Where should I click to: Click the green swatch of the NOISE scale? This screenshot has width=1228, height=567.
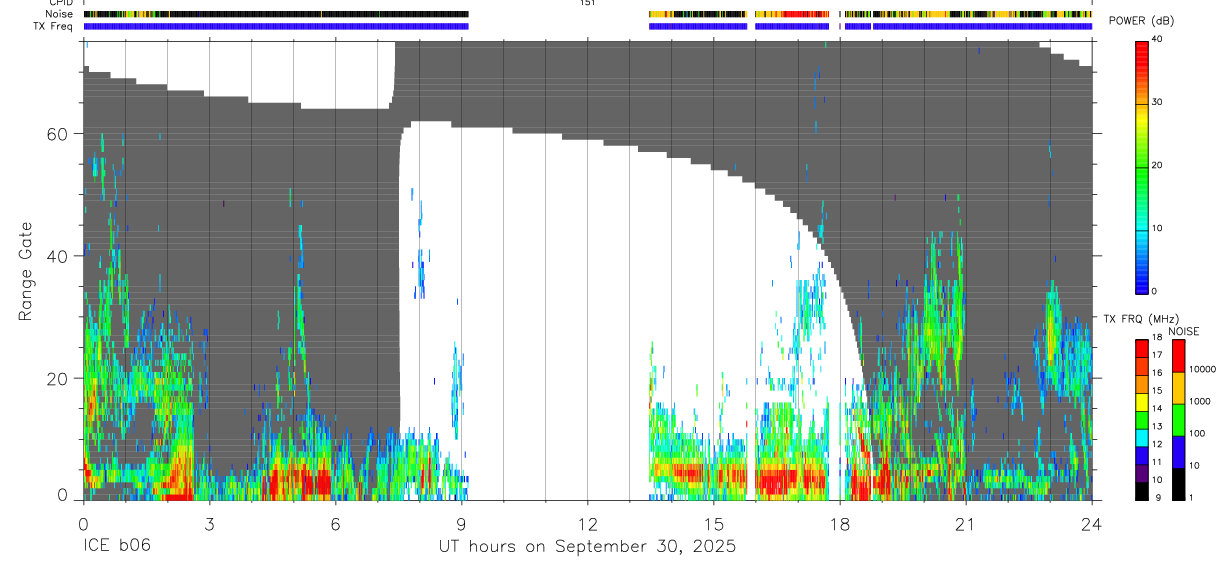pyautogui.click(x=1178, y=420)
